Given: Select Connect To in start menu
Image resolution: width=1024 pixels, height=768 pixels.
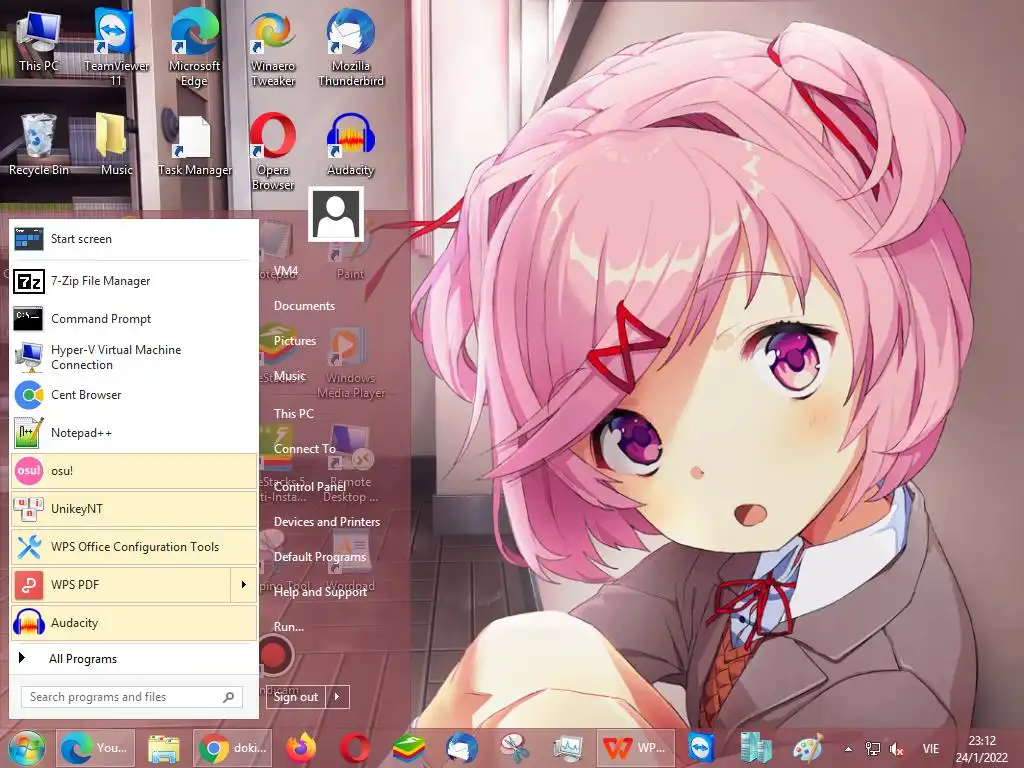Looking at the screenshot, I should click(304, 449).
